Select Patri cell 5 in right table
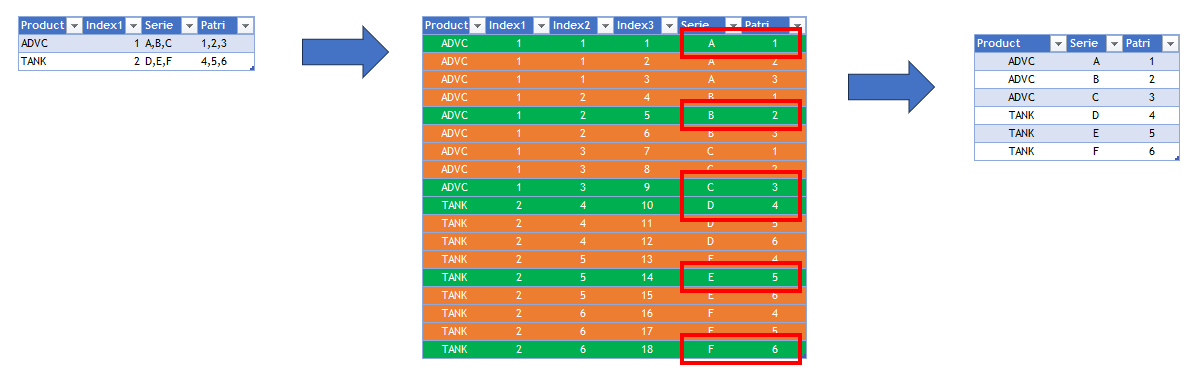This screenshot has width=1201, height=392. tap(1152, 134)
